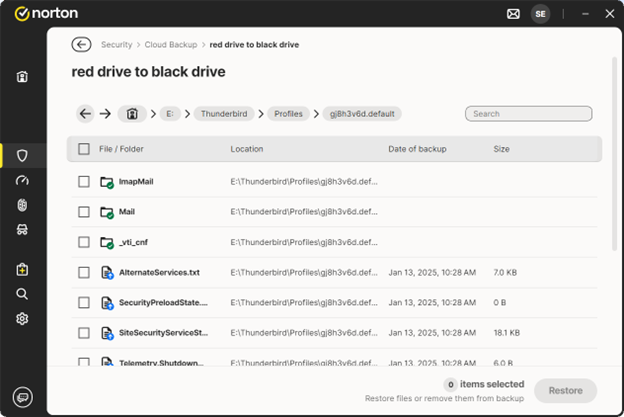Open the Security shield sidebar icon
624x417 pixels.
coord(22,155)
